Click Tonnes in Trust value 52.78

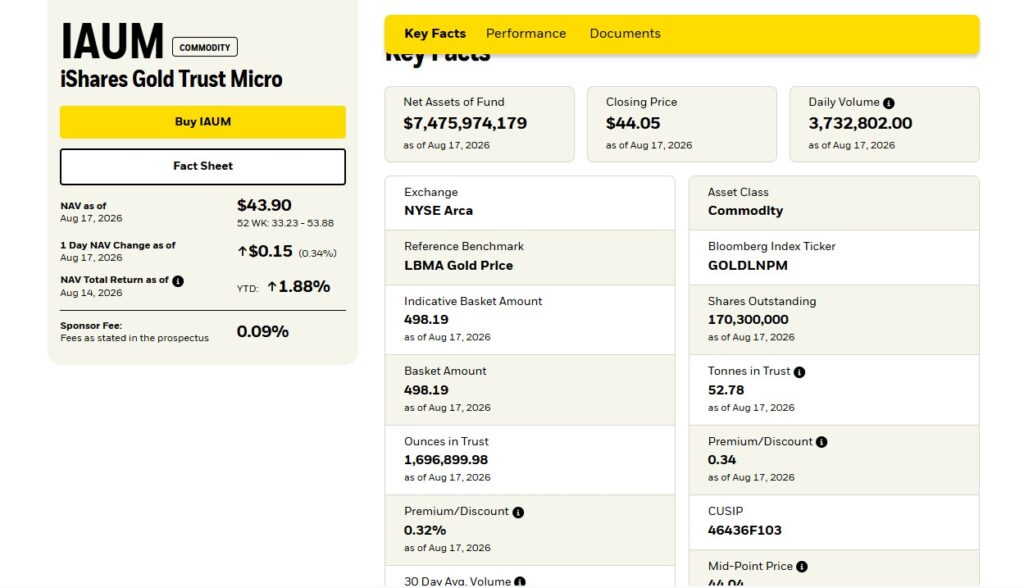click(726, 390)
